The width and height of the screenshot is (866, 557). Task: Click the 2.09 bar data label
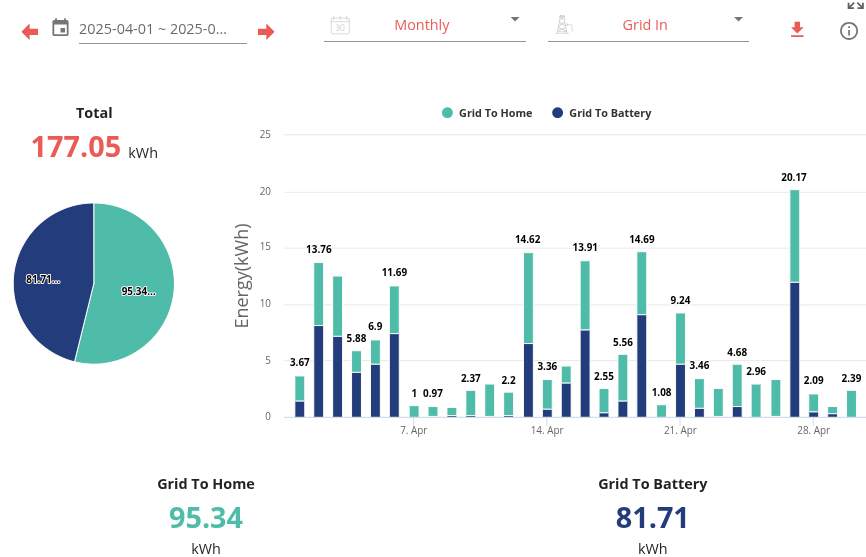coord(814,380)
